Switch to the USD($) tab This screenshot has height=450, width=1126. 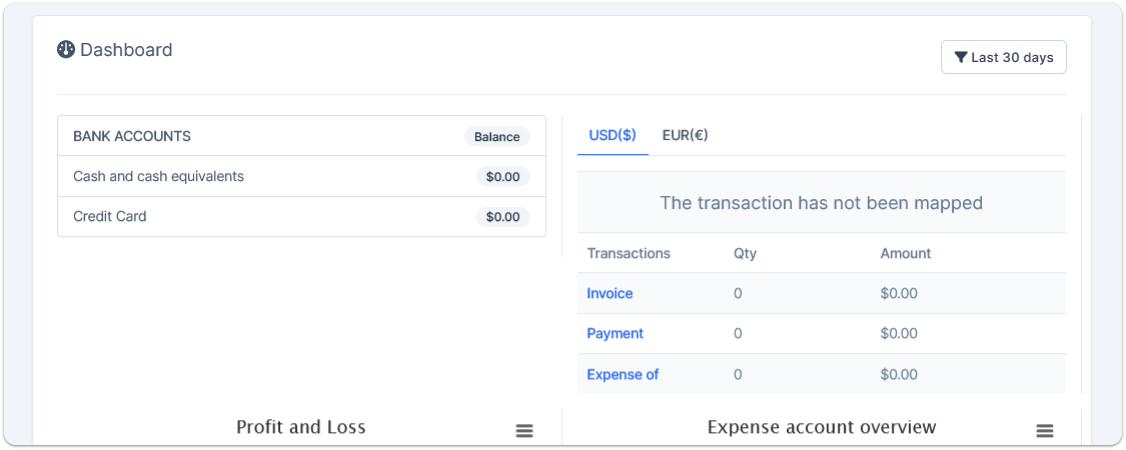point(612,135)
